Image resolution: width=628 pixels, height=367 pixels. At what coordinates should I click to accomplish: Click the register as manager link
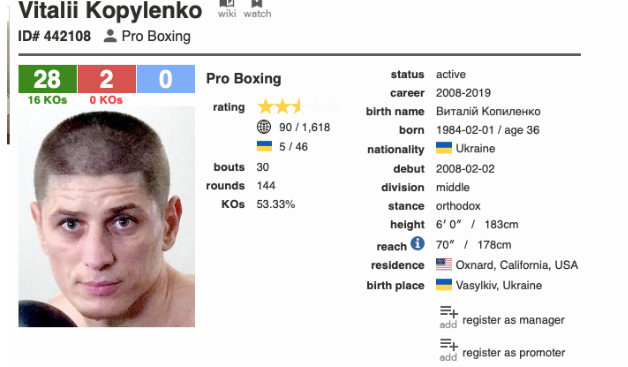[513, 320]
